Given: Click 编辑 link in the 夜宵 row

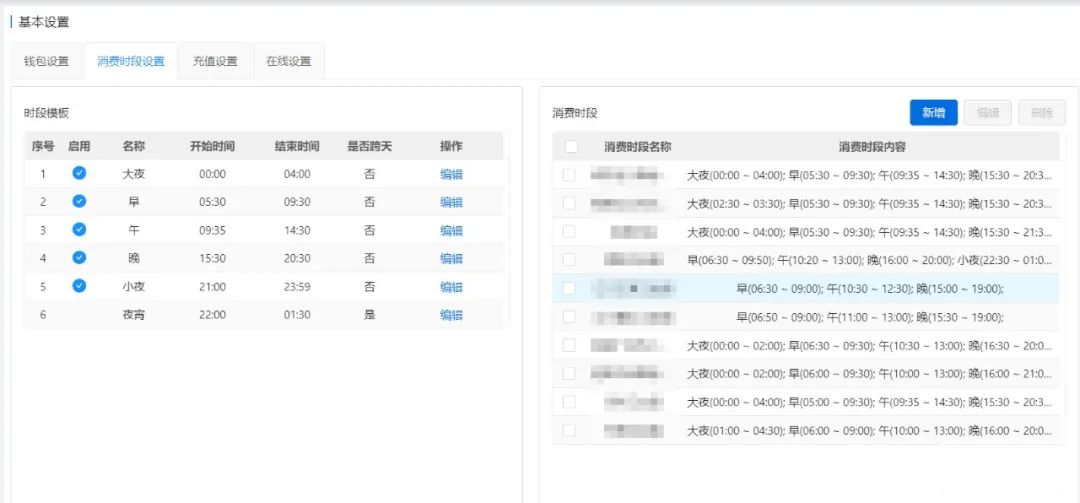Looking at the screenshot, I should (451, 315).
